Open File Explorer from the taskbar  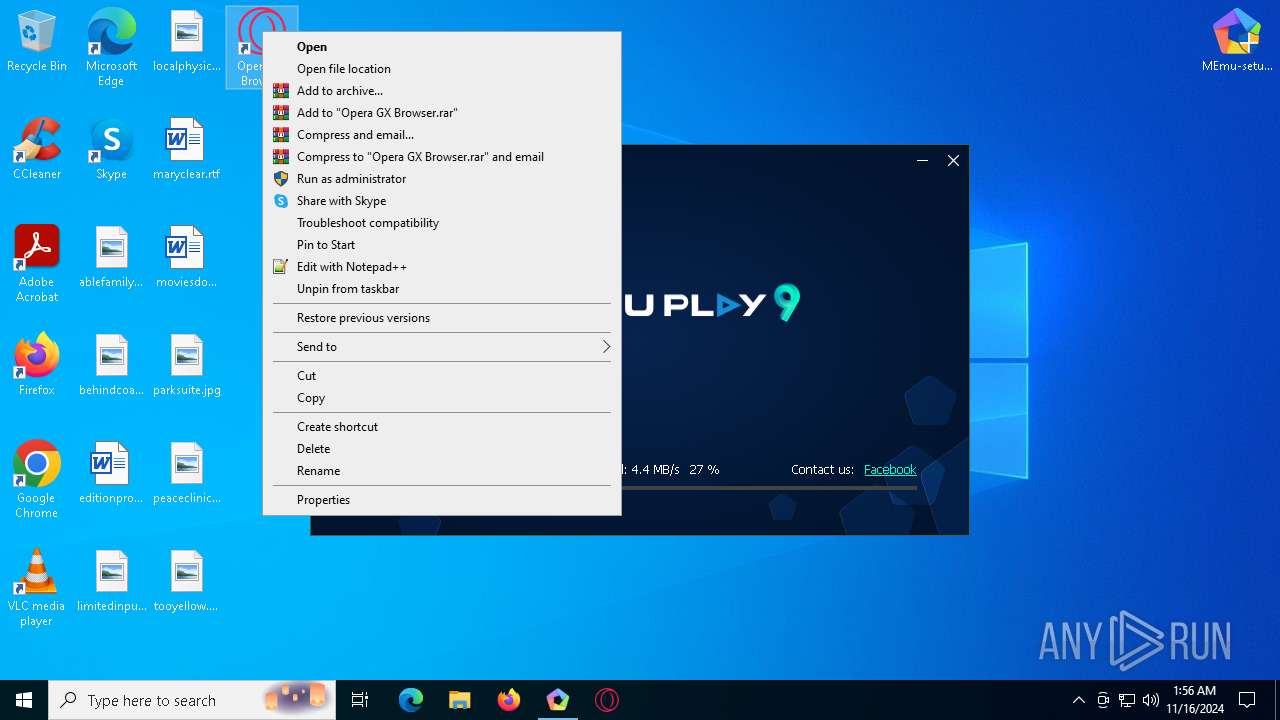(x=460, y=700)
